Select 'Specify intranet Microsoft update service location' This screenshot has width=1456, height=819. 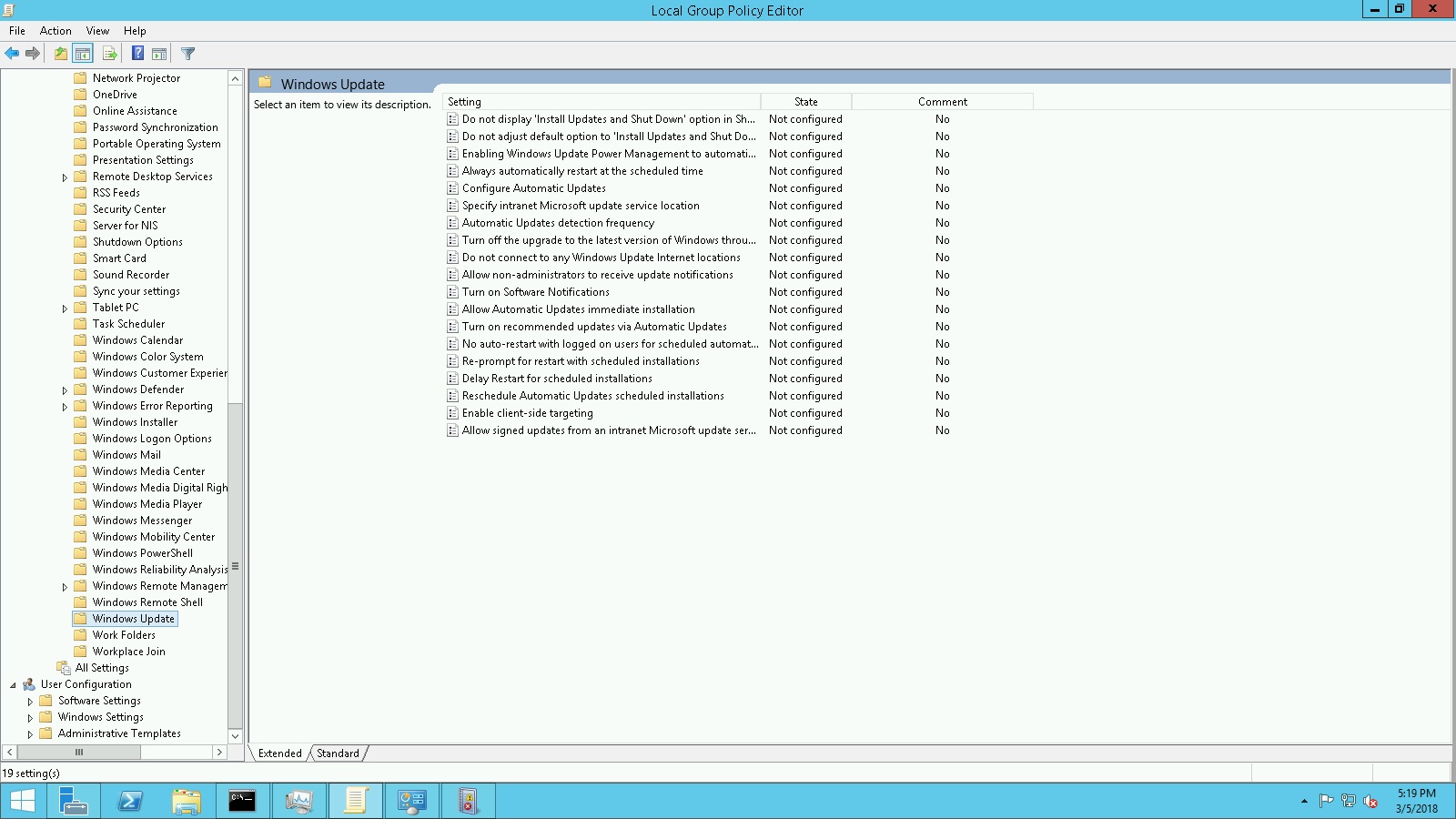point(581,206)
